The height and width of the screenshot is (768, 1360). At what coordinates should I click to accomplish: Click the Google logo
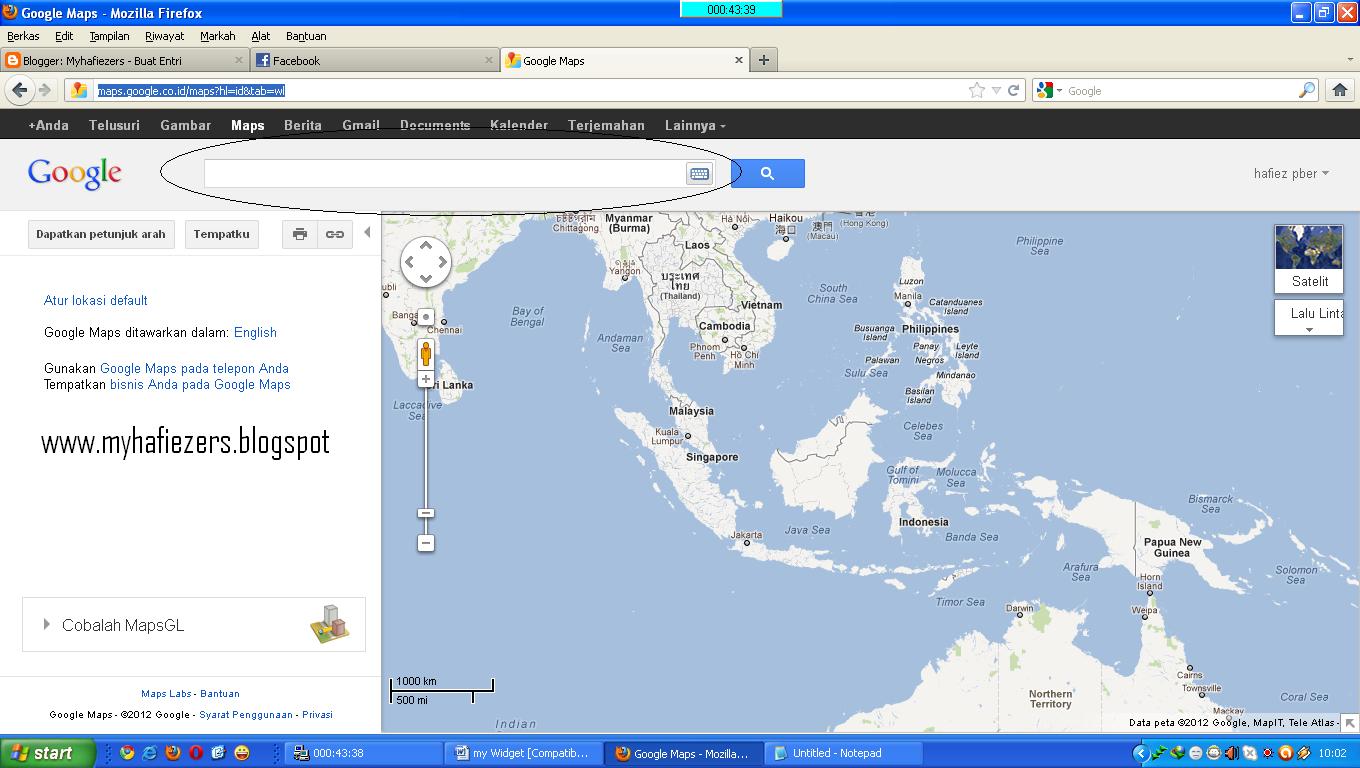pyautogui.click(x=75, y=173)
